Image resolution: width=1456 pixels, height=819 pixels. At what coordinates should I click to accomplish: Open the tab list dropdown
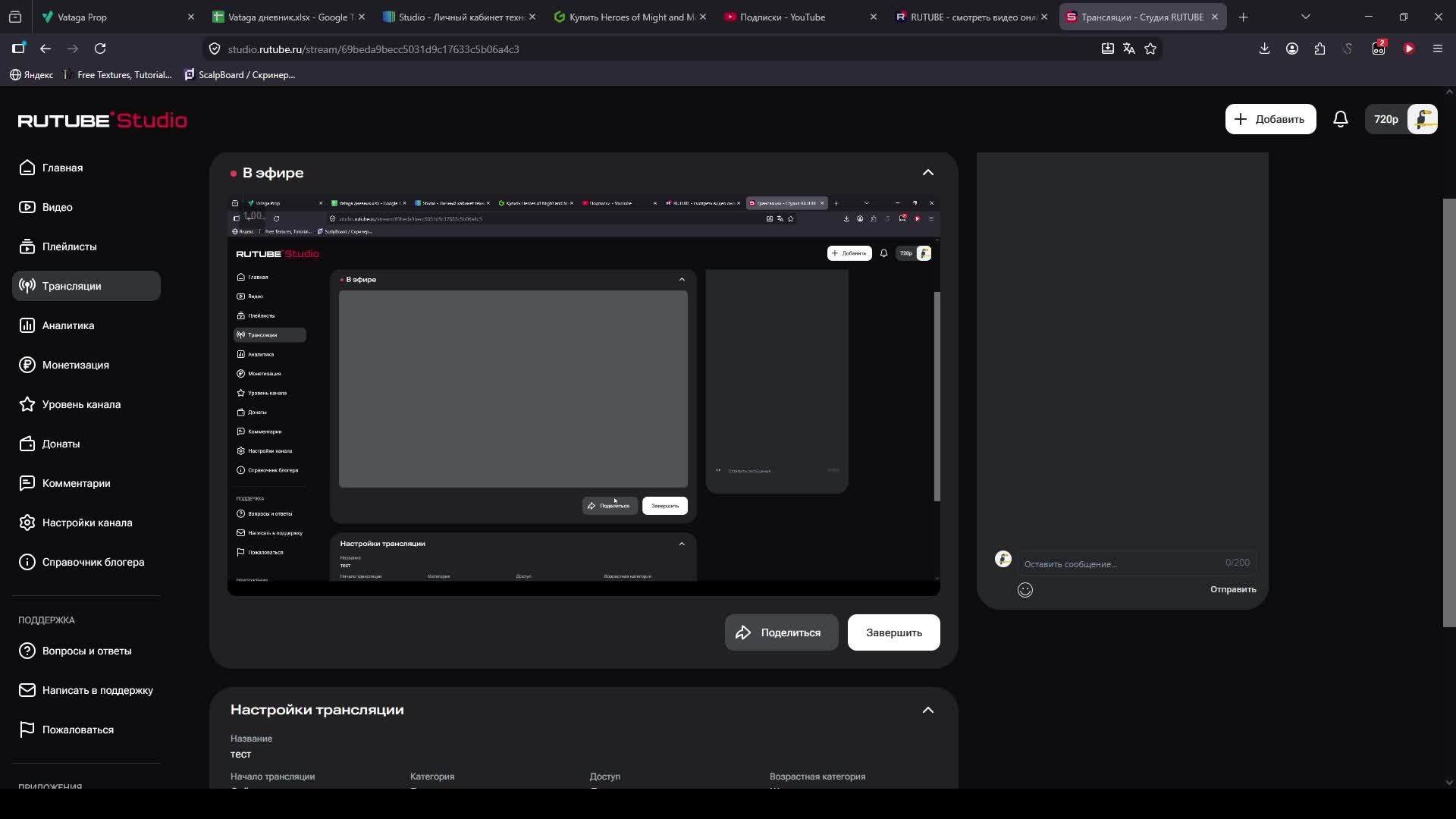(x=1306, y=17)
